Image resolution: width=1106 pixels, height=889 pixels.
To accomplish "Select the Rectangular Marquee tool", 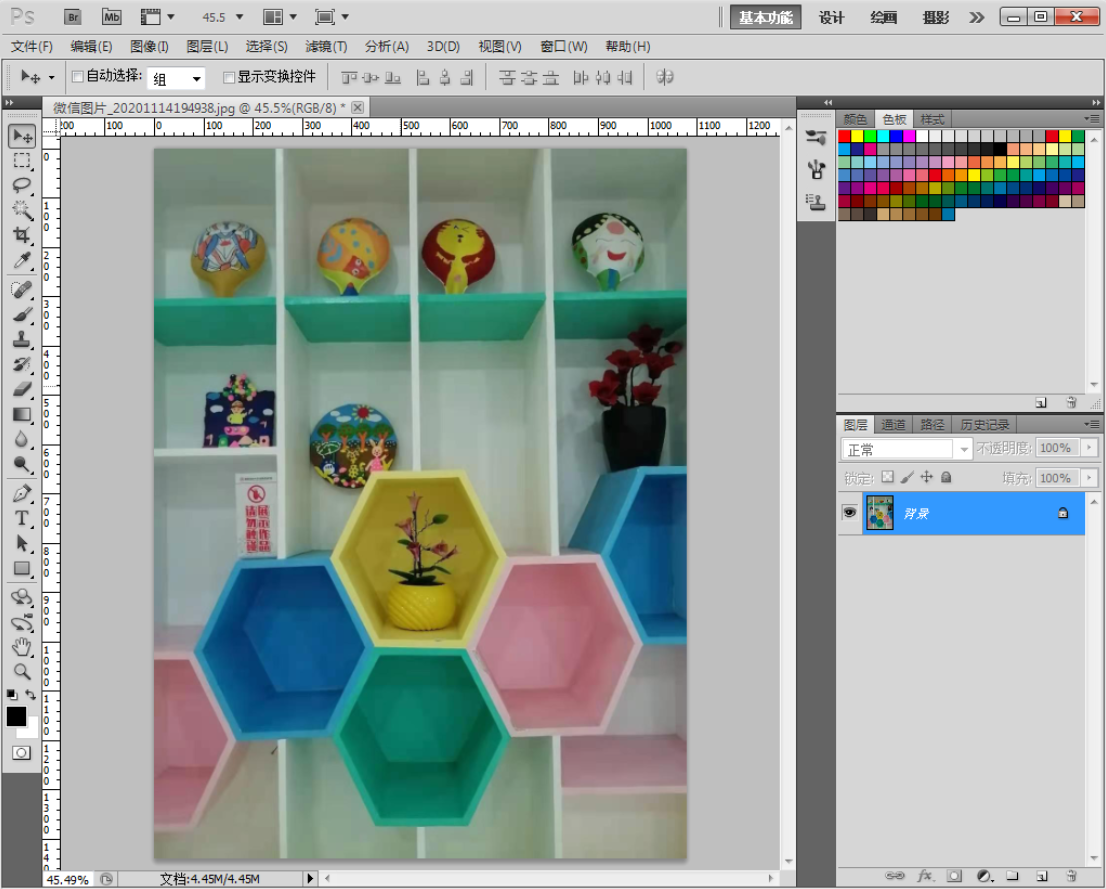I will click(x=22, y=160).
